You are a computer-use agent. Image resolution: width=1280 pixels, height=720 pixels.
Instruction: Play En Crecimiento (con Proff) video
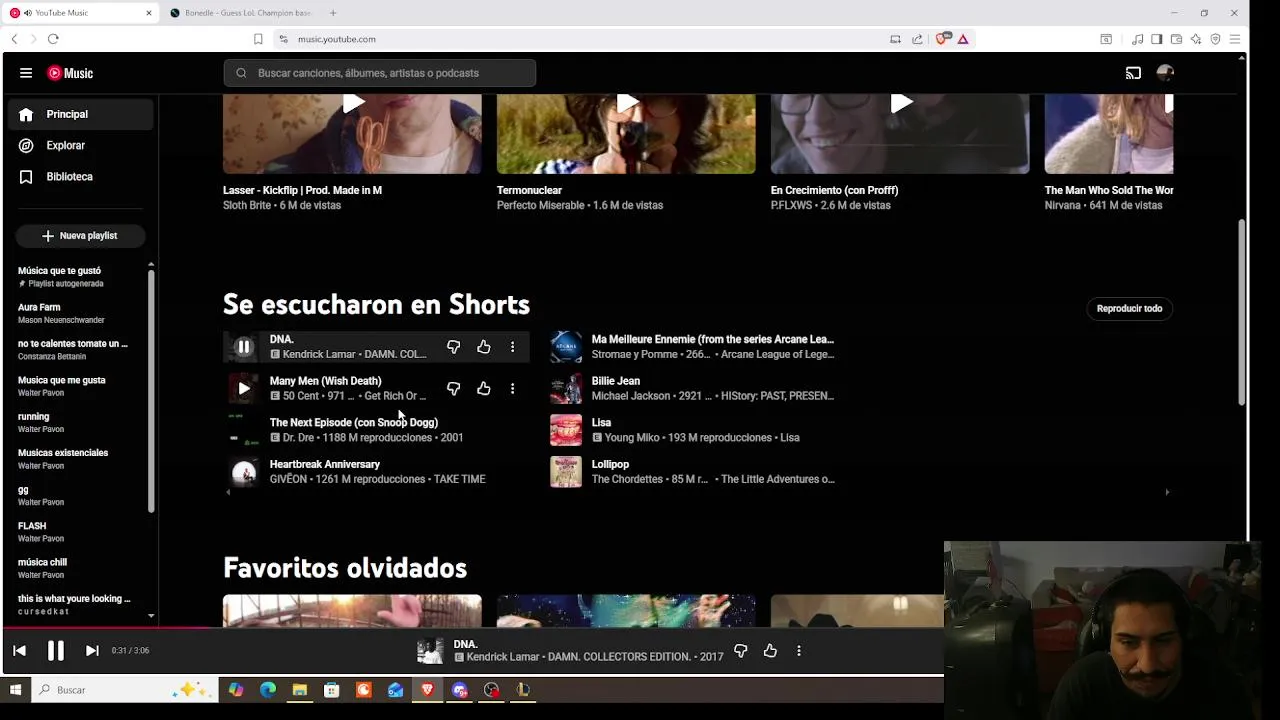point(900,133)
